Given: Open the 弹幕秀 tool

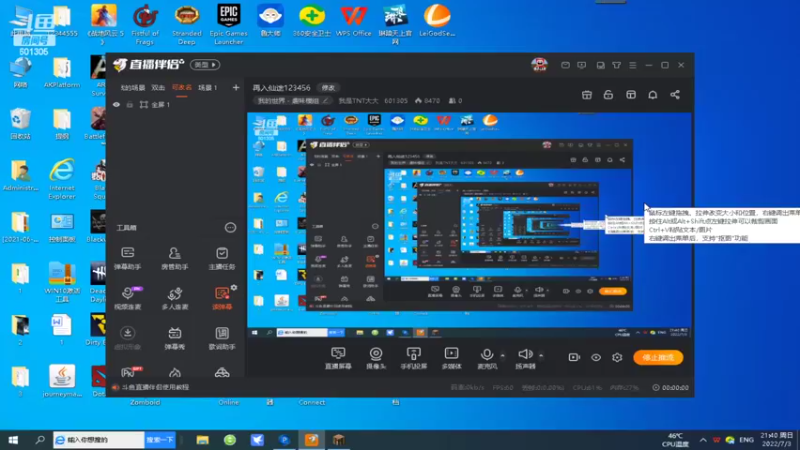Looking at the screenshot, I should click(x=174, y=338).
